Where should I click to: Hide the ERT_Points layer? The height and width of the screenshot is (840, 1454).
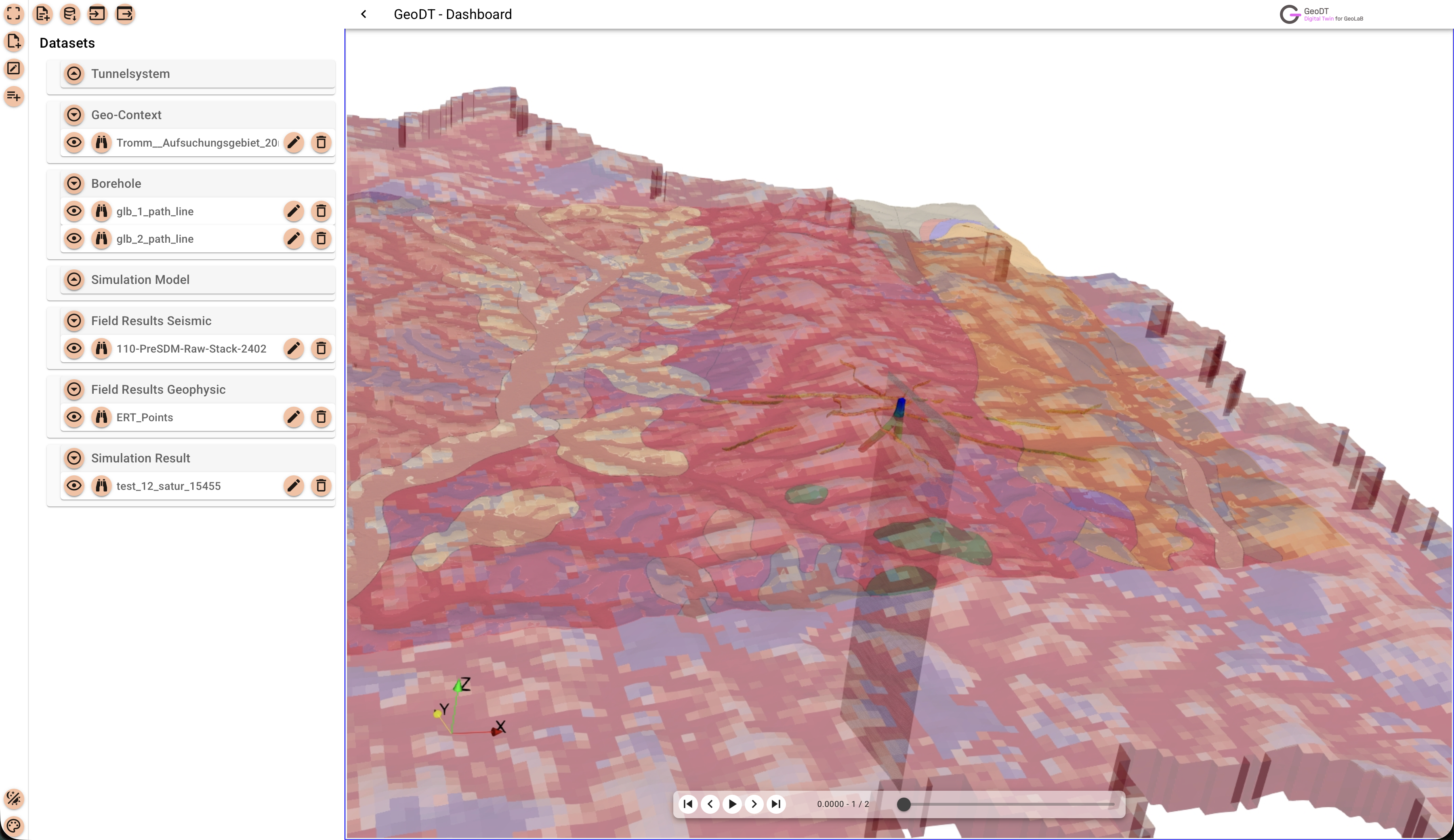point(74,417)
